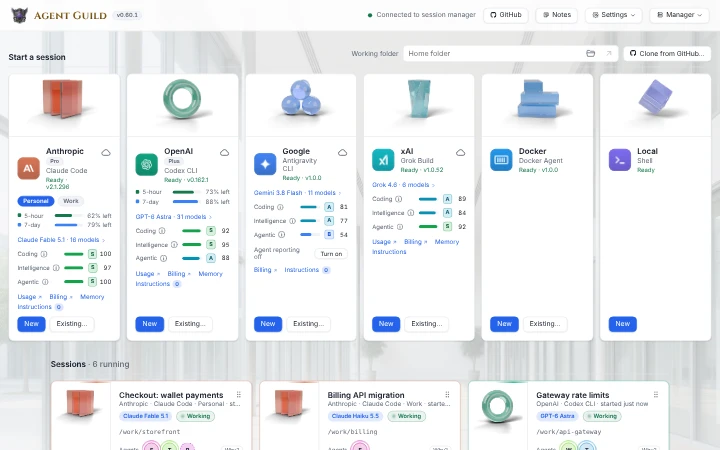This screenshot has height=450, width=720.
Task: Select the Work account tab on Anthropic
Action: click(x=71, y=201)
